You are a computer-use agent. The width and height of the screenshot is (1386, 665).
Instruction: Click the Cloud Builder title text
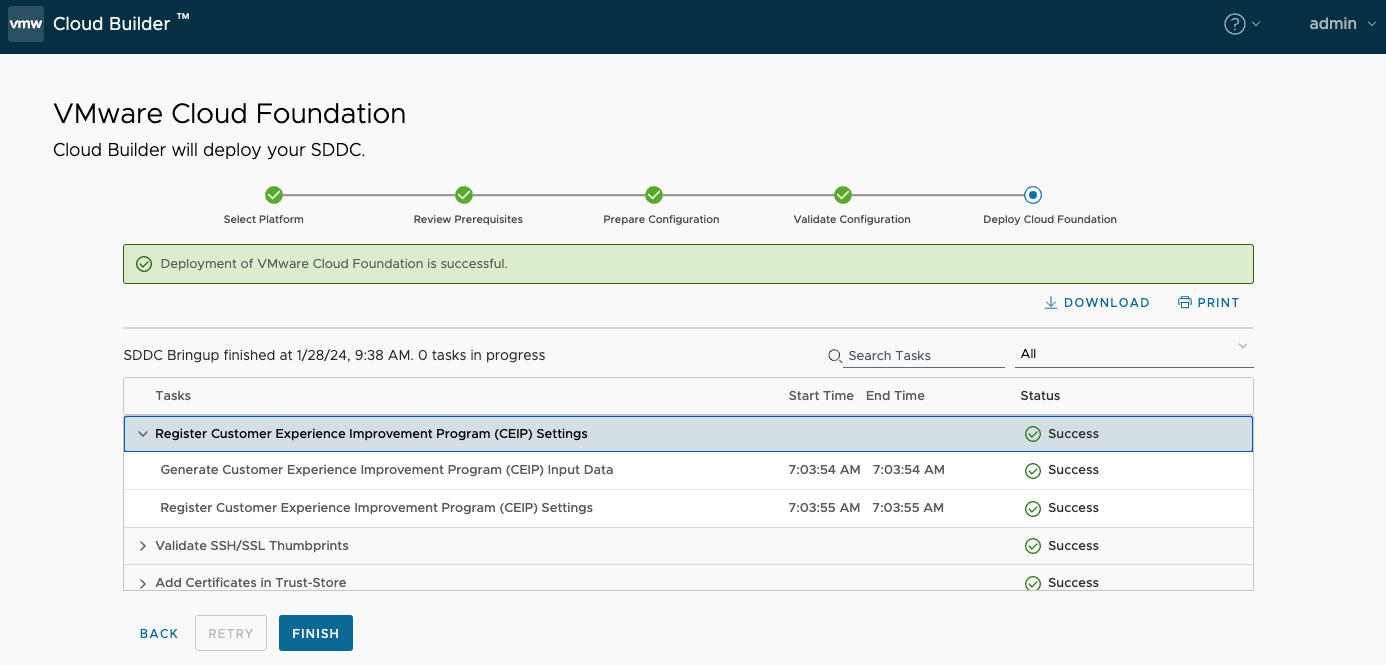click(x=112, y=24)
